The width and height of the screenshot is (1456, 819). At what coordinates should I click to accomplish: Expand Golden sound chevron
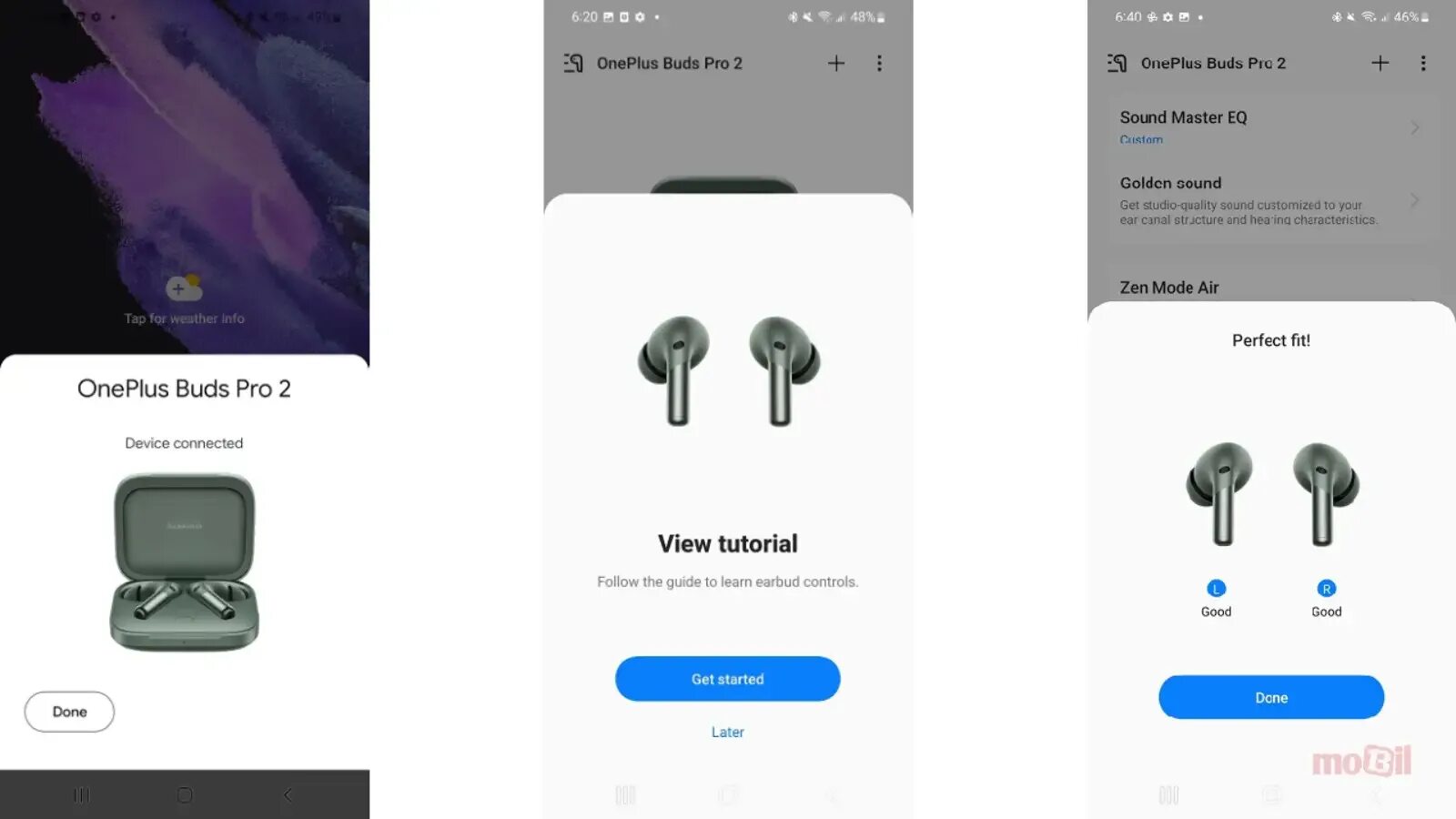tap(1415, 200)
